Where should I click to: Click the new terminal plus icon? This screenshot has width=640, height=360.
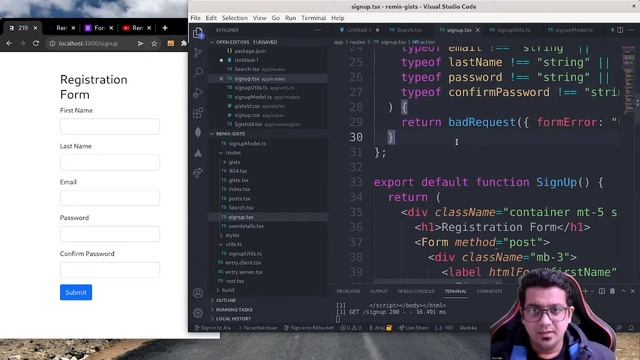[586, 291]
